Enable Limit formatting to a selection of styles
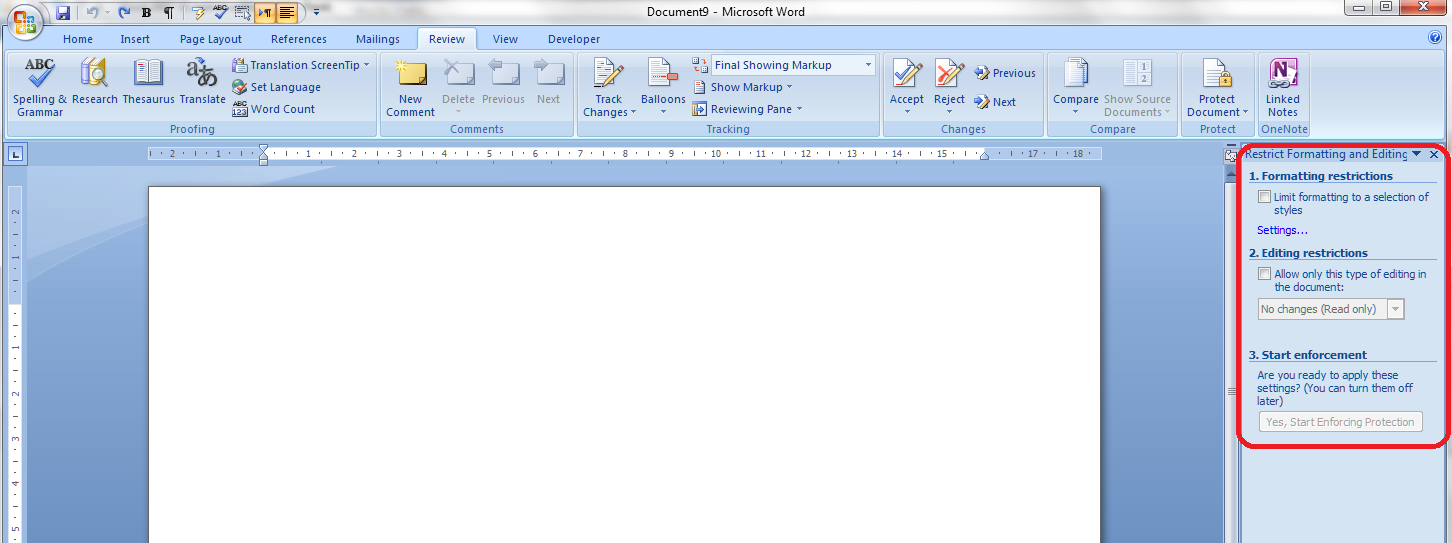 tap(1265, 197)
